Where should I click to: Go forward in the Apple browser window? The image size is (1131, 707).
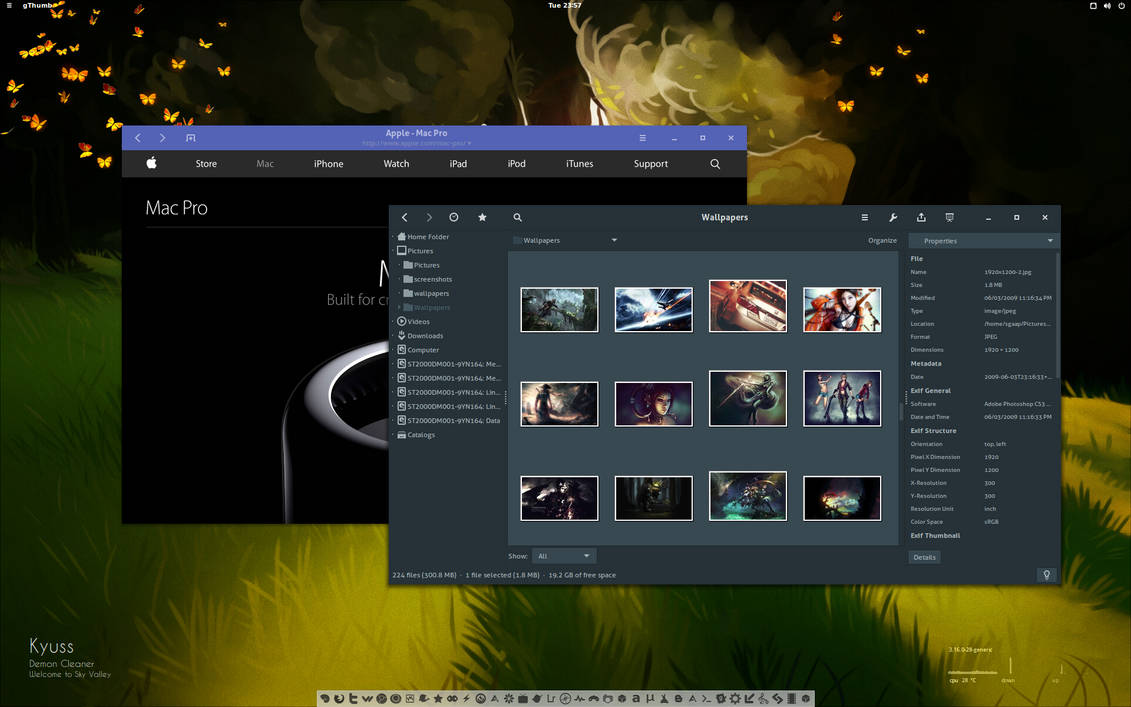162,138
